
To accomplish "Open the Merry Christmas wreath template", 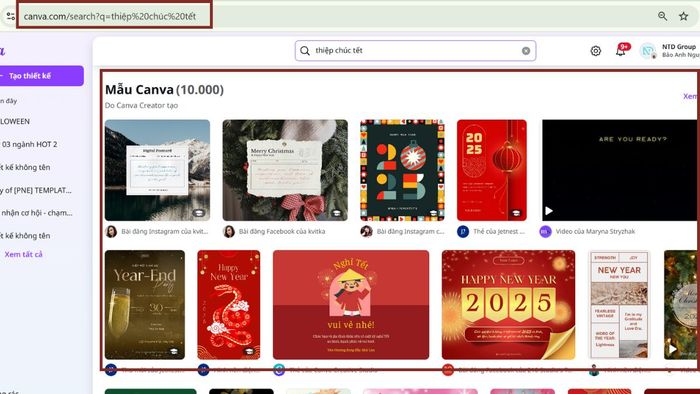I will (x=285, y=170).
